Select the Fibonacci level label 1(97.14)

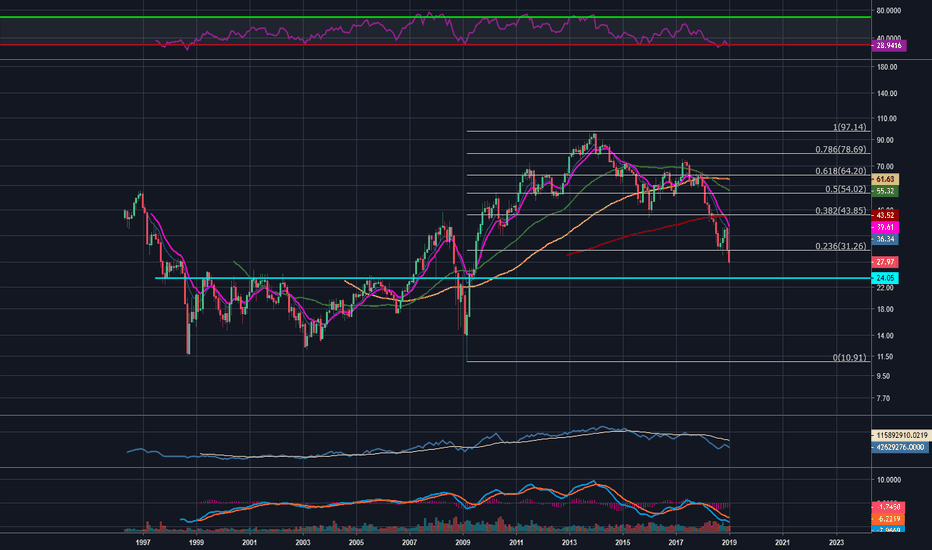[x=849, y=127]
